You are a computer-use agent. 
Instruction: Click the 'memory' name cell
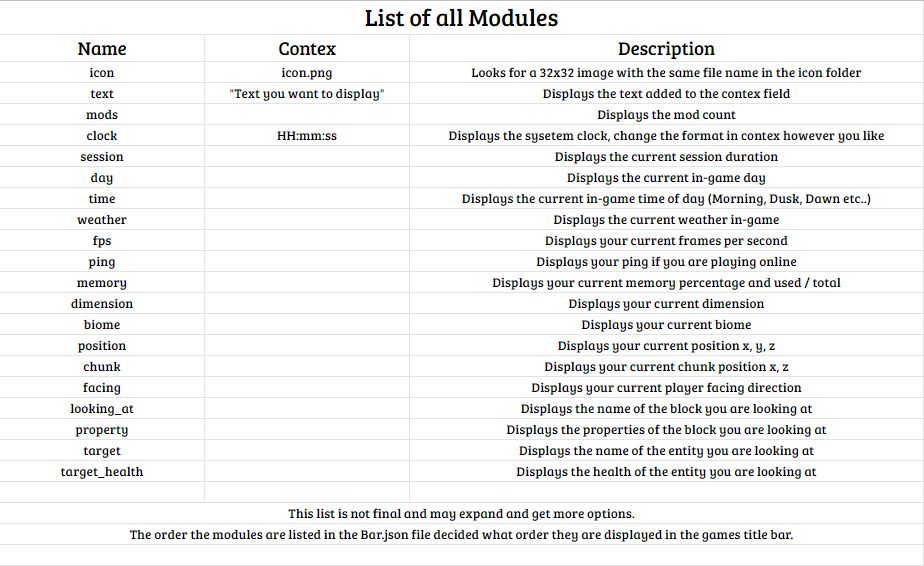[x=102, y=283]
